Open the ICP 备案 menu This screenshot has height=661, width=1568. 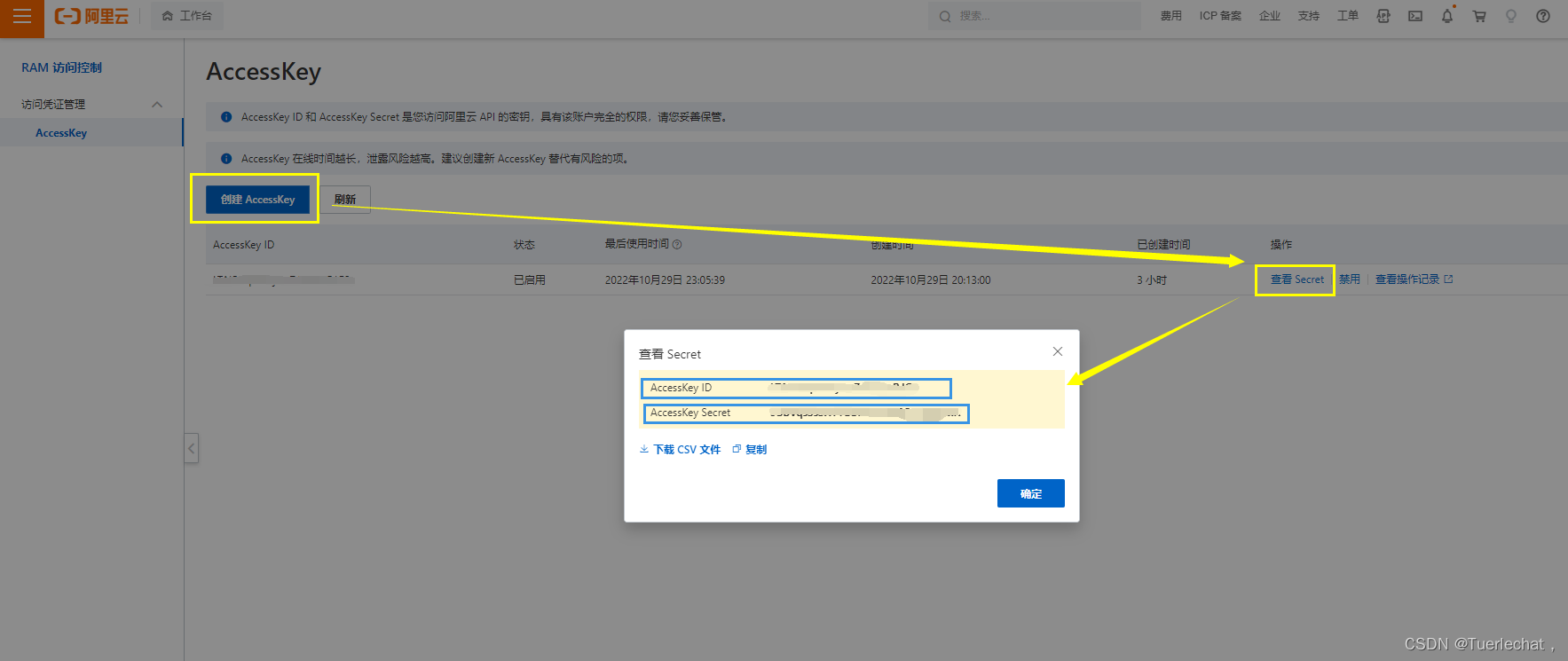coord(1220,16)
